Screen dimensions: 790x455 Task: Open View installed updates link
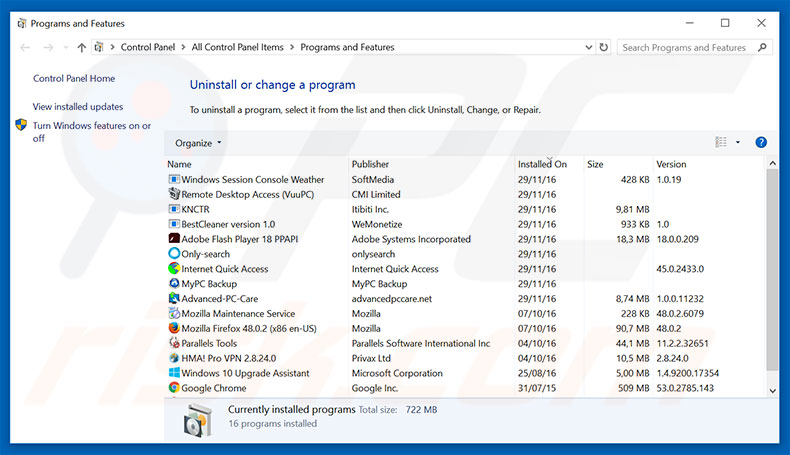coord(78,107)
